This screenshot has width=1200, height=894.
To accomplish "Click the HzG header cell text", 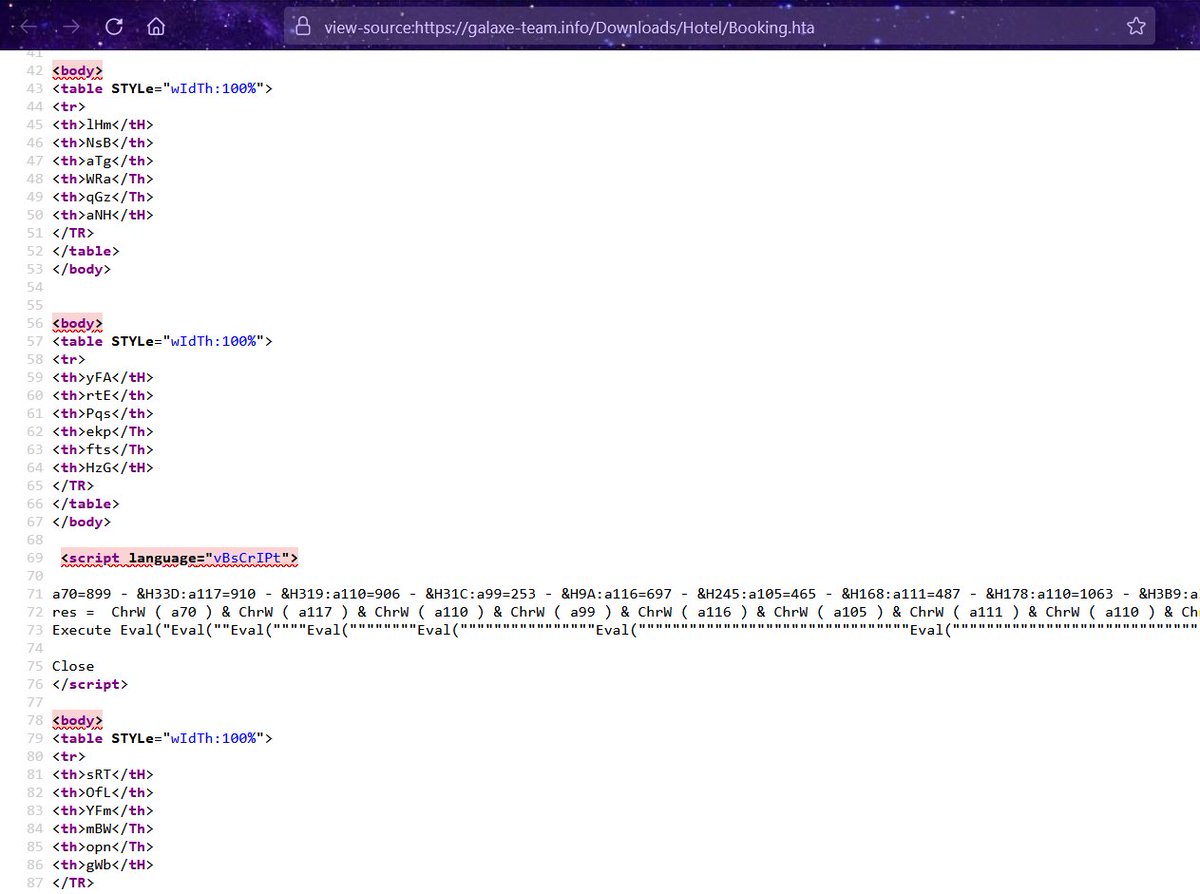I will tap(99, 467).
